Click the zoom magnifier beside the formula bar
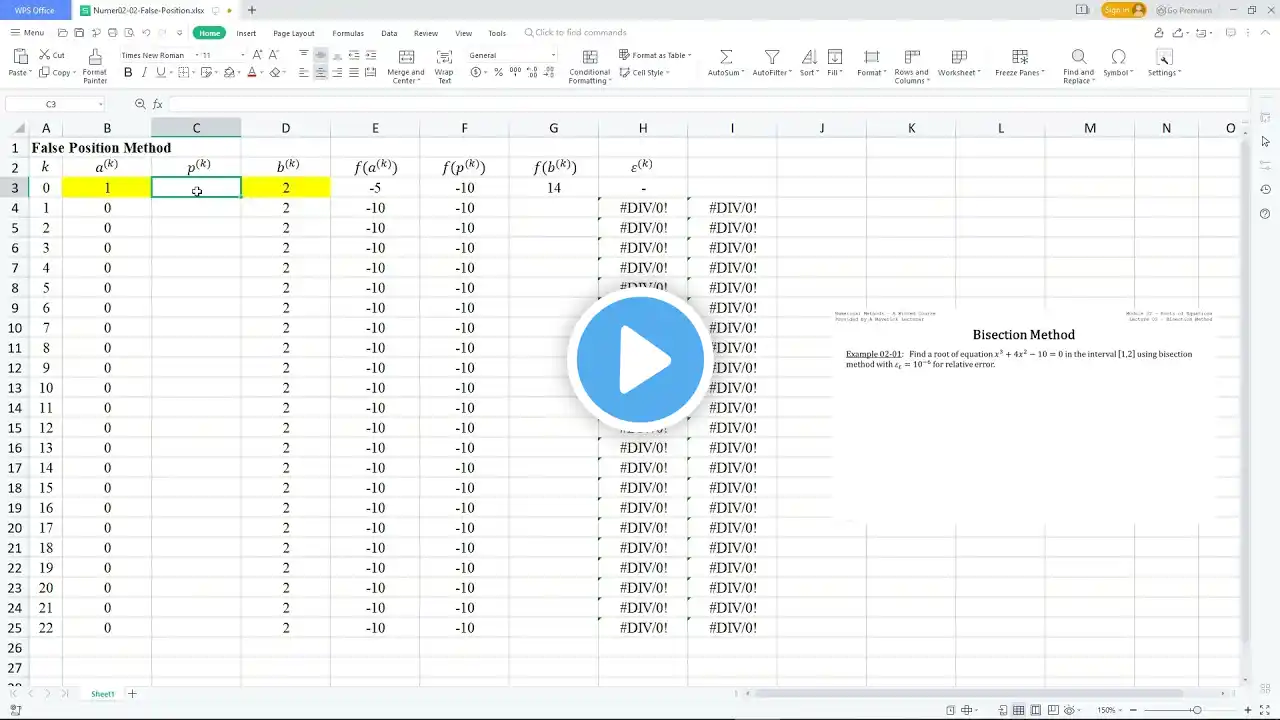This screenshot has width=1280, height=720. (140, 104)
